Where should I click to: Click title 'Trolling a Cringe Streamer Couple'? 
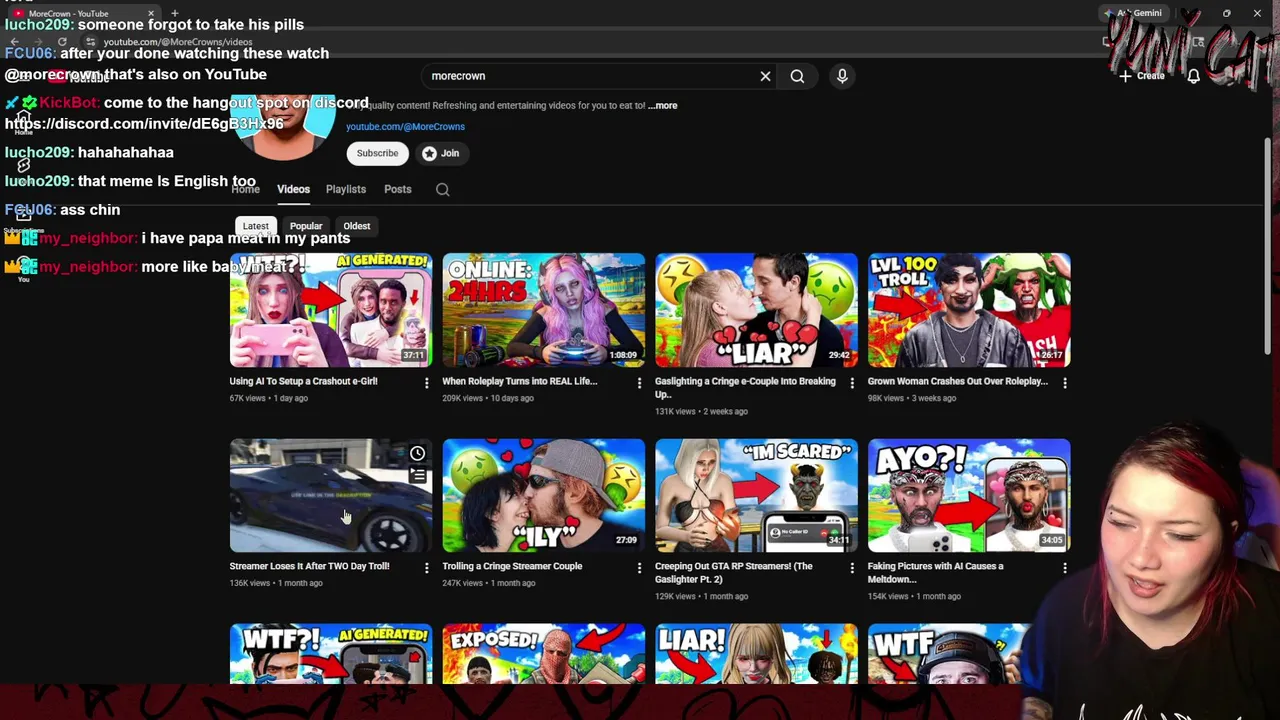(x=512, y=566)
